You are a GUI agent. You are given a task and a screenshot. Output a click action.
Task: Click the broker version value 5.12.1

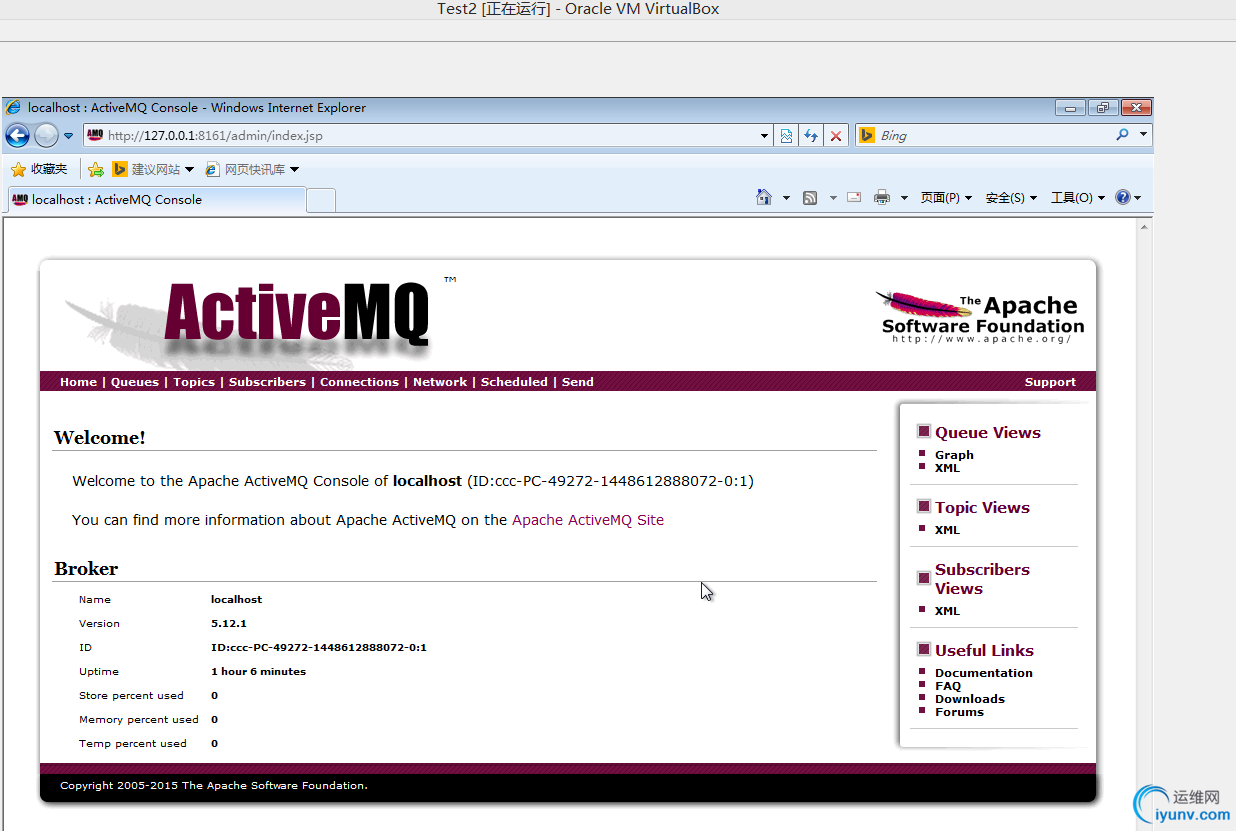[229, 624]
